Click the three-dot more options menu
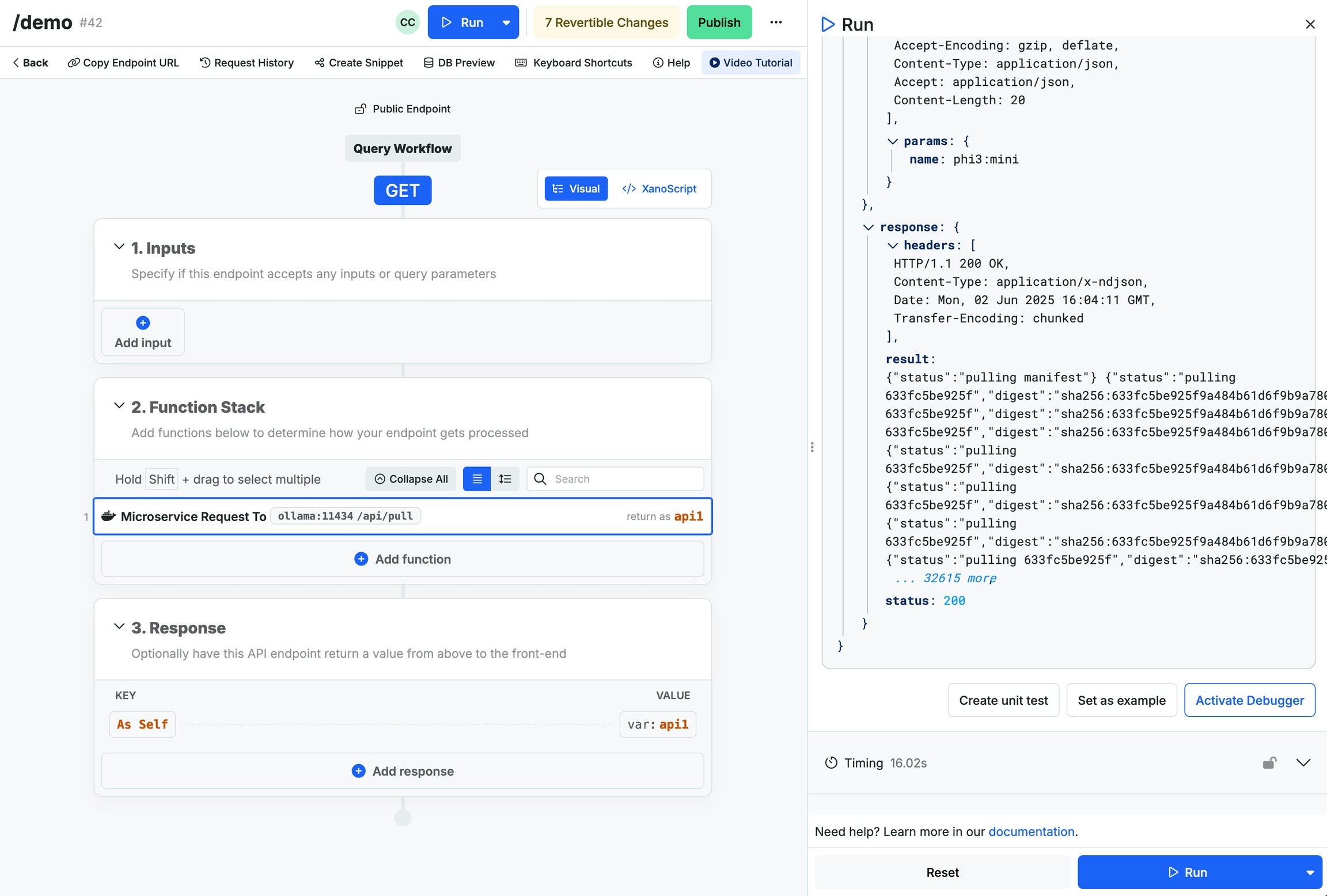This screenshot has height=896, width=1327. pyautogui.click(x=776, y=22)
